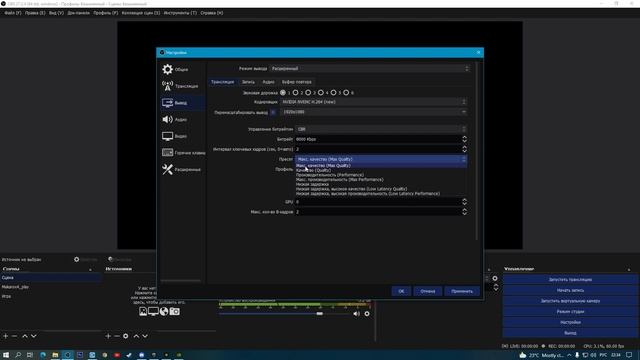
Task: Click Начать запись (Start Recording)
Action: [570, 290]
